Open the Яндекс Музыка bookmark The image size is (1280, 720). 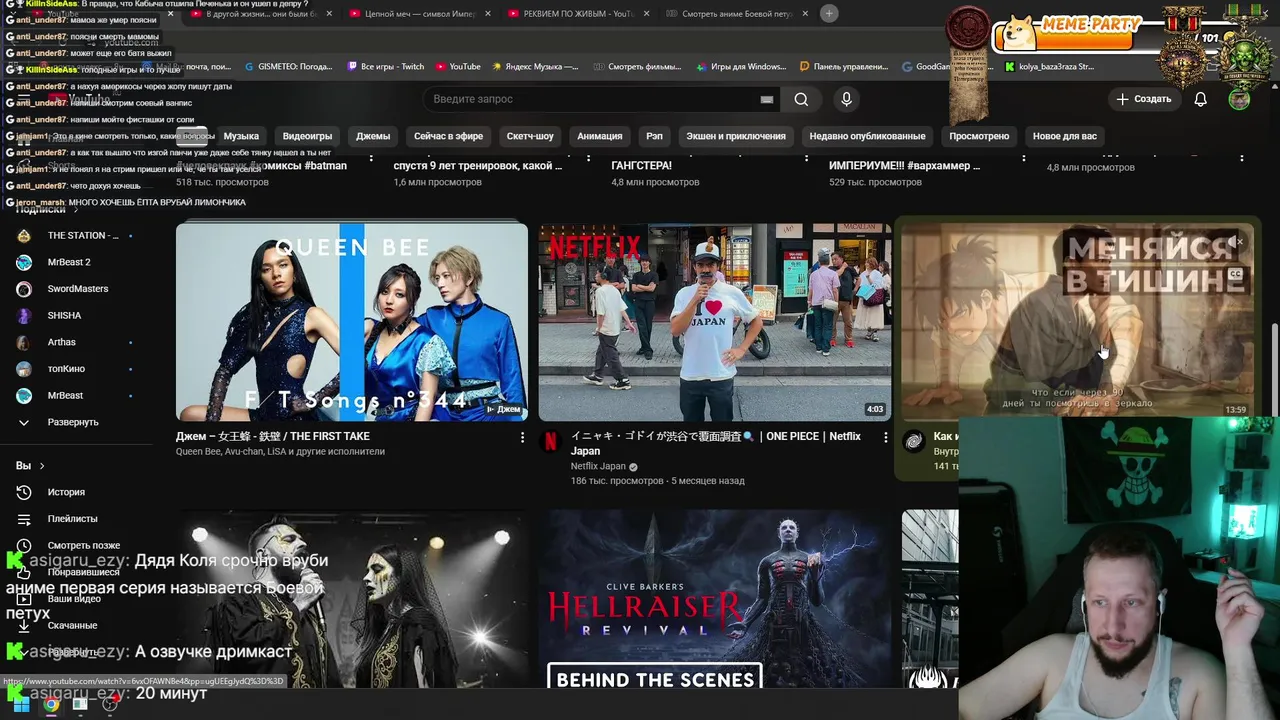[535, 67]
